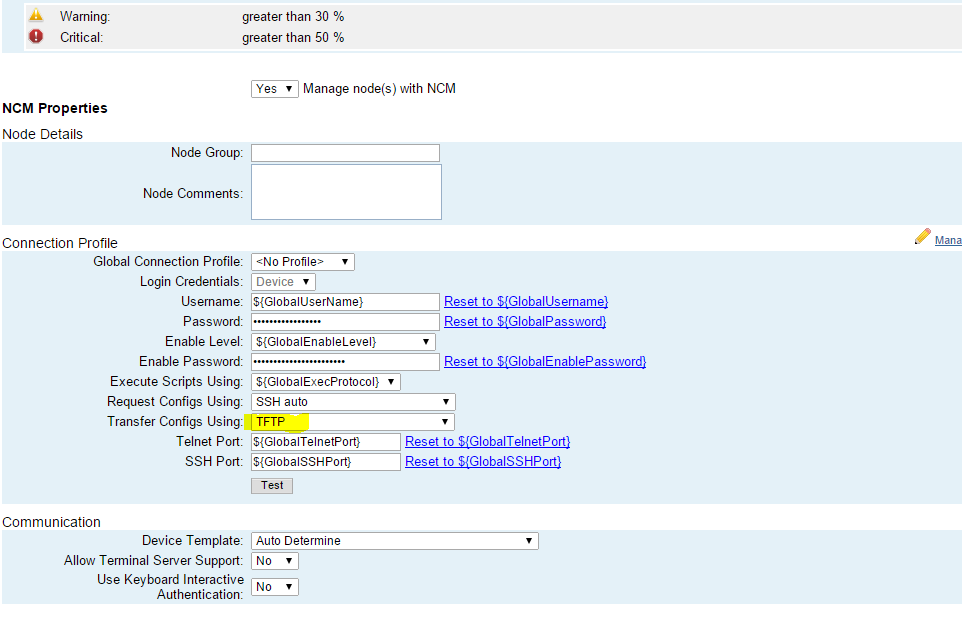Open the Manage node(s) with NCM dropdown

[274, 89]
